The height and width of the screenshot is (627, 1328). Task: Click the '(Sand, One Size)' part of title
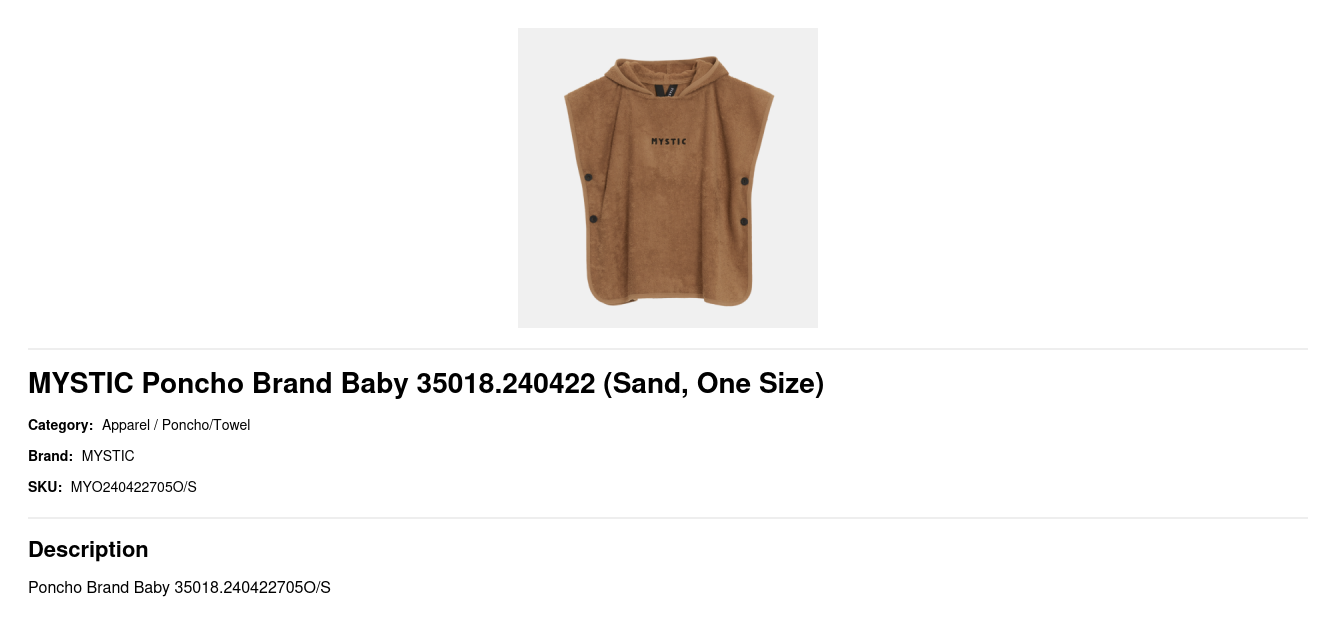click(x=713, y=383)
